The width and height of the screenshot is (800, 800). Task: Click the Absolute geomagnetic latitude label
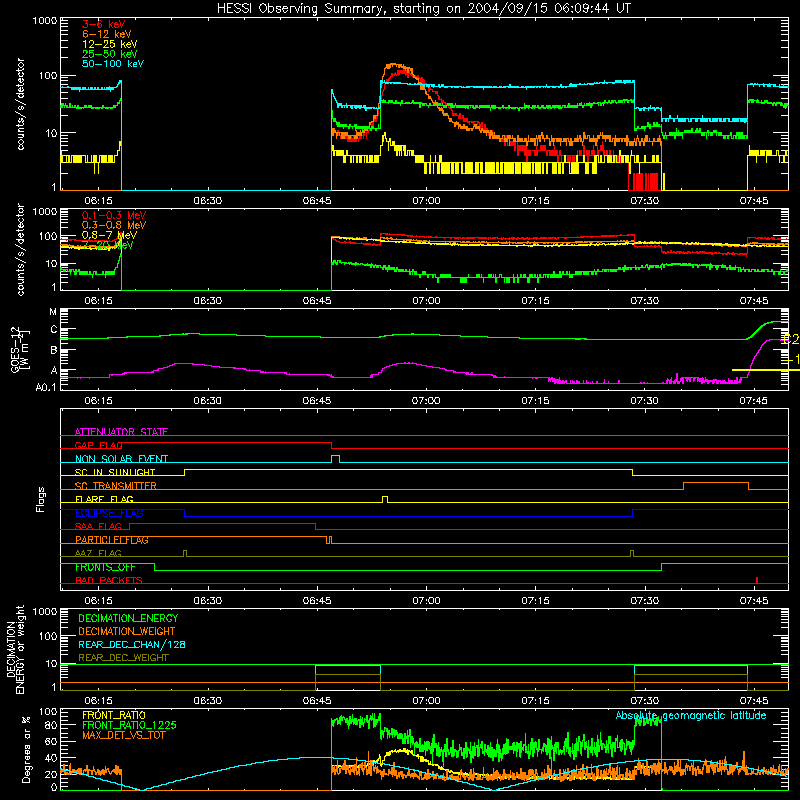pos(691,715)
